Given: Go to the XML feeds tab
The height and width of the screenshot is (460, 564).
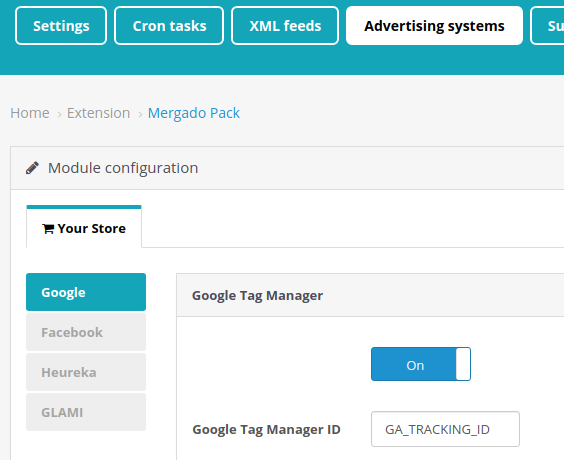Looking at the screenshot, I should [x=285, y=26].
